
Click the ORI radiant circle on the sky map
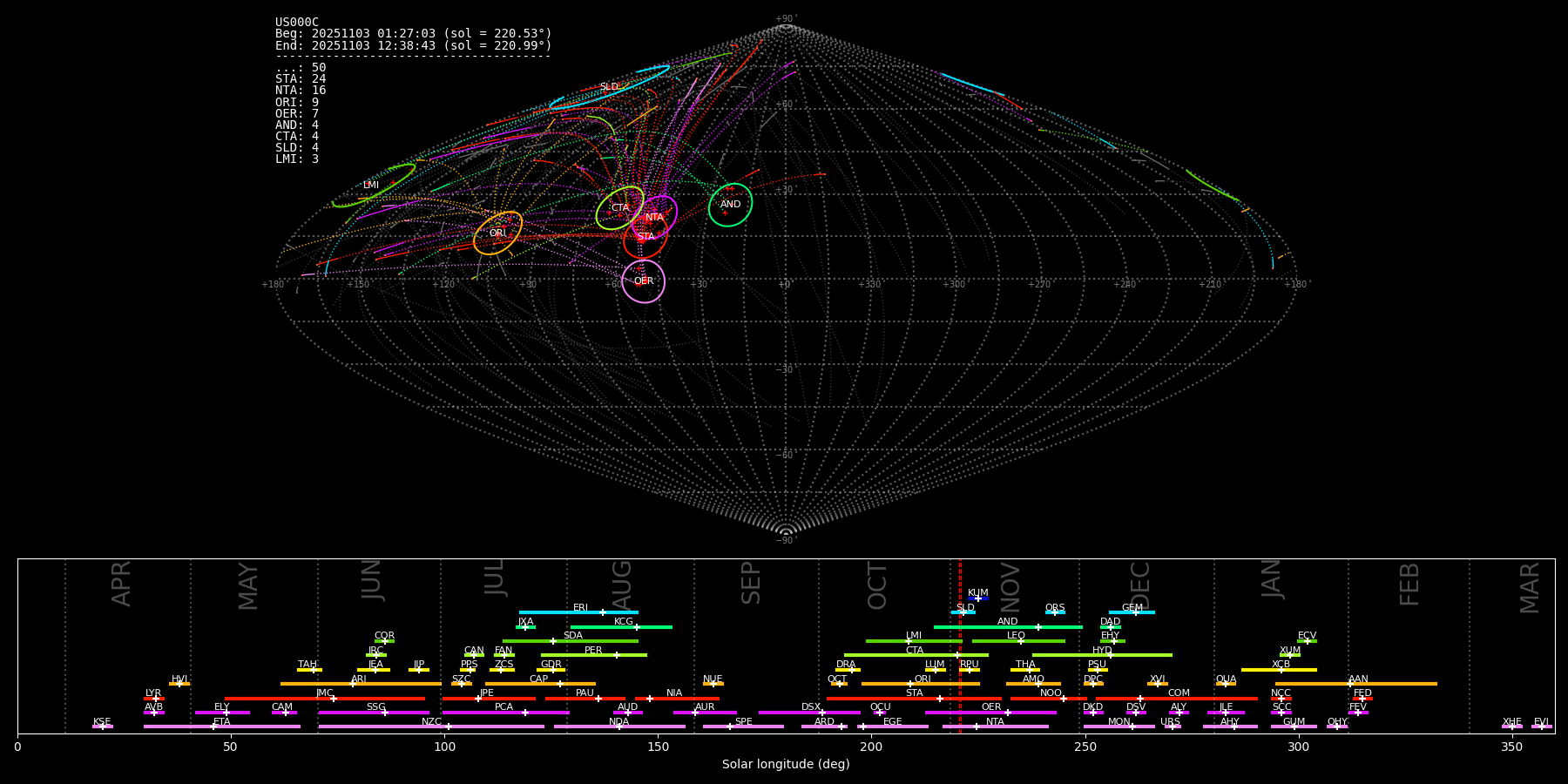[497, 233]
